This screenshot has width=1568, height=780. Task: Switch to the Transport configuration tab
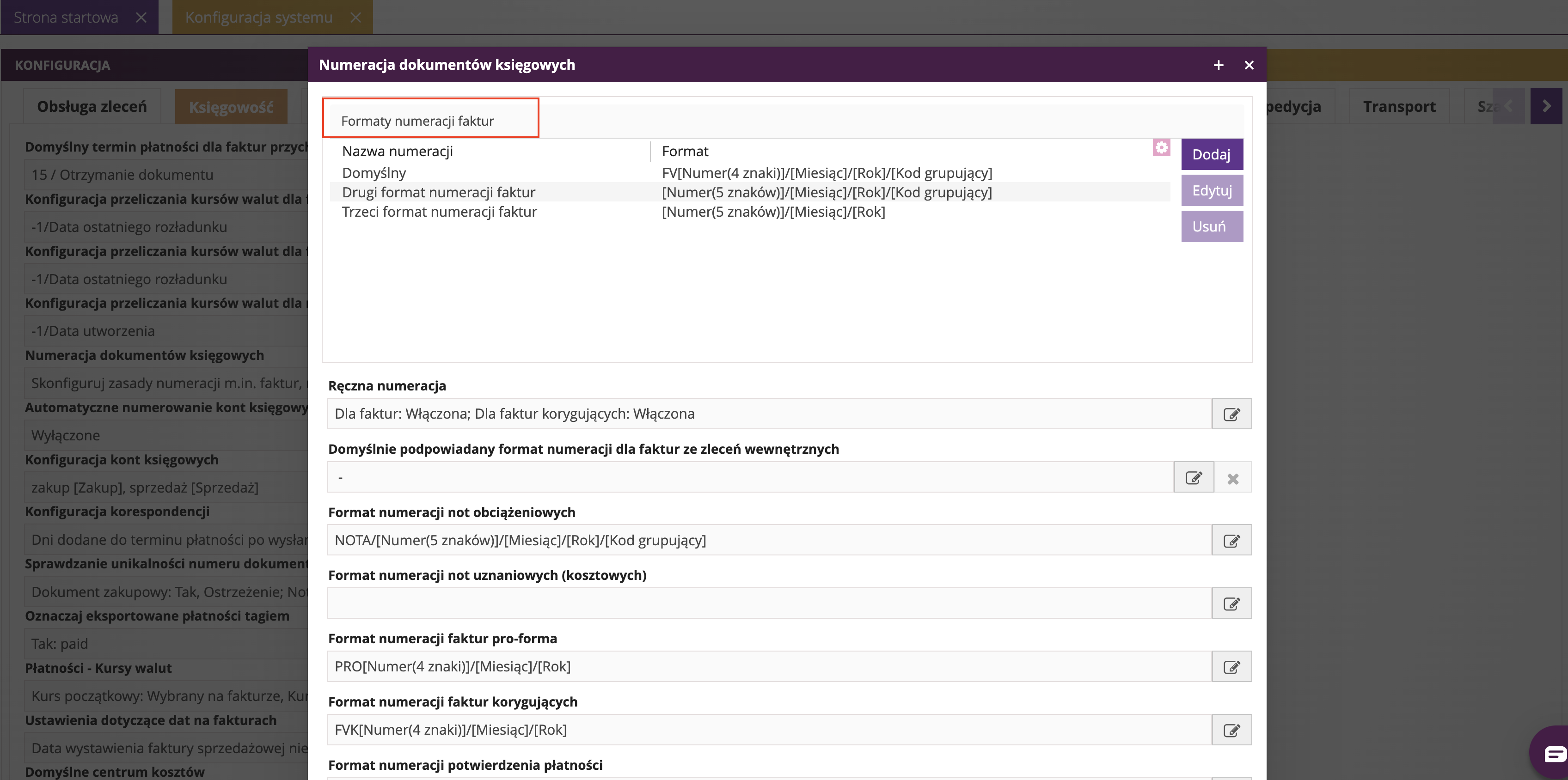coord(1399,107)
